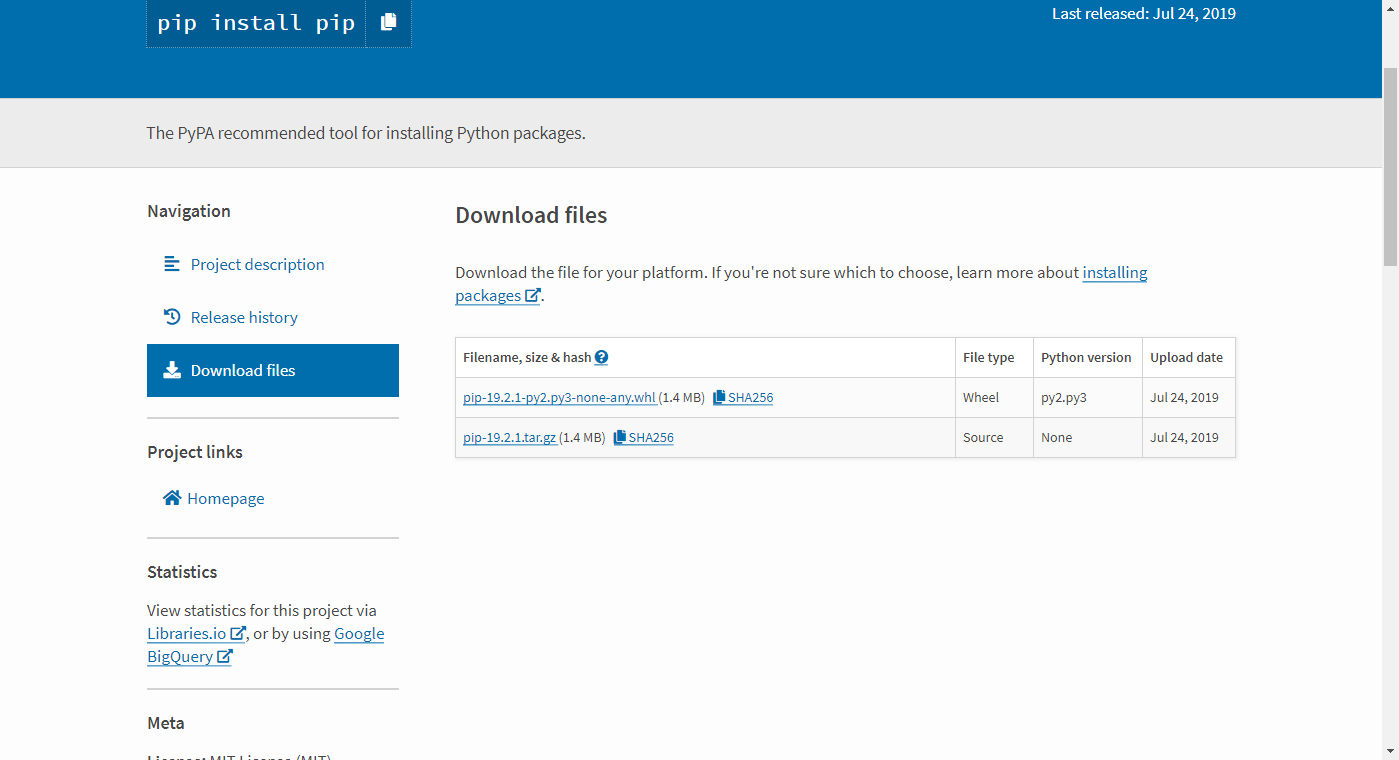Click the vertical scrollbar thumb
Screen dimensions: 1399x760
1390,166
